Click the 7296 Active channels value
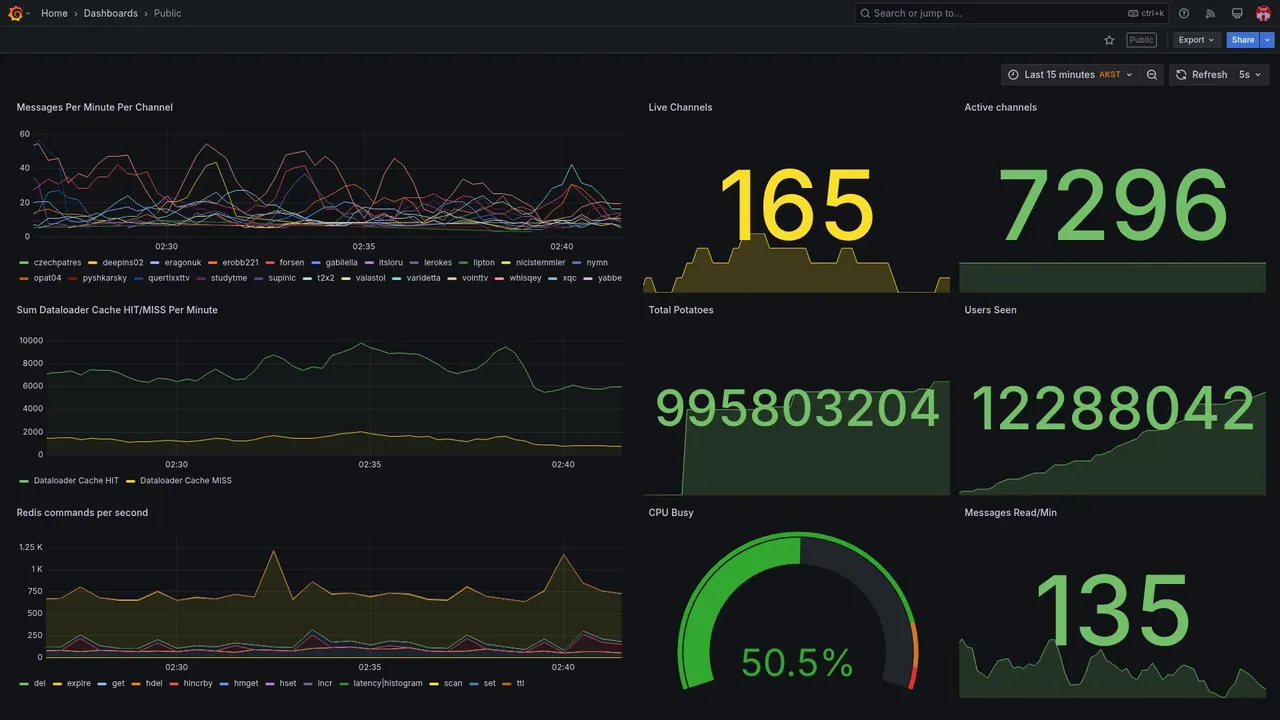Viewport: 1280px width, 720px height. pos(1113,205)
